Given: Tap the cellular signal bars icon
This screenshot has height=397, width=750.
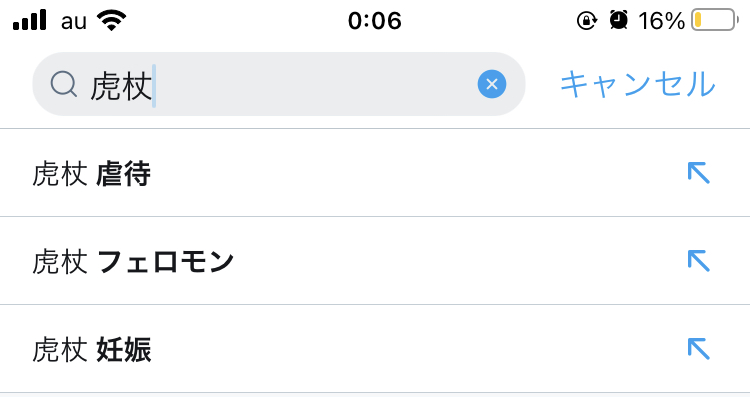Looking at the screenshot, I should pyautogui.click(x=30, y=20).
